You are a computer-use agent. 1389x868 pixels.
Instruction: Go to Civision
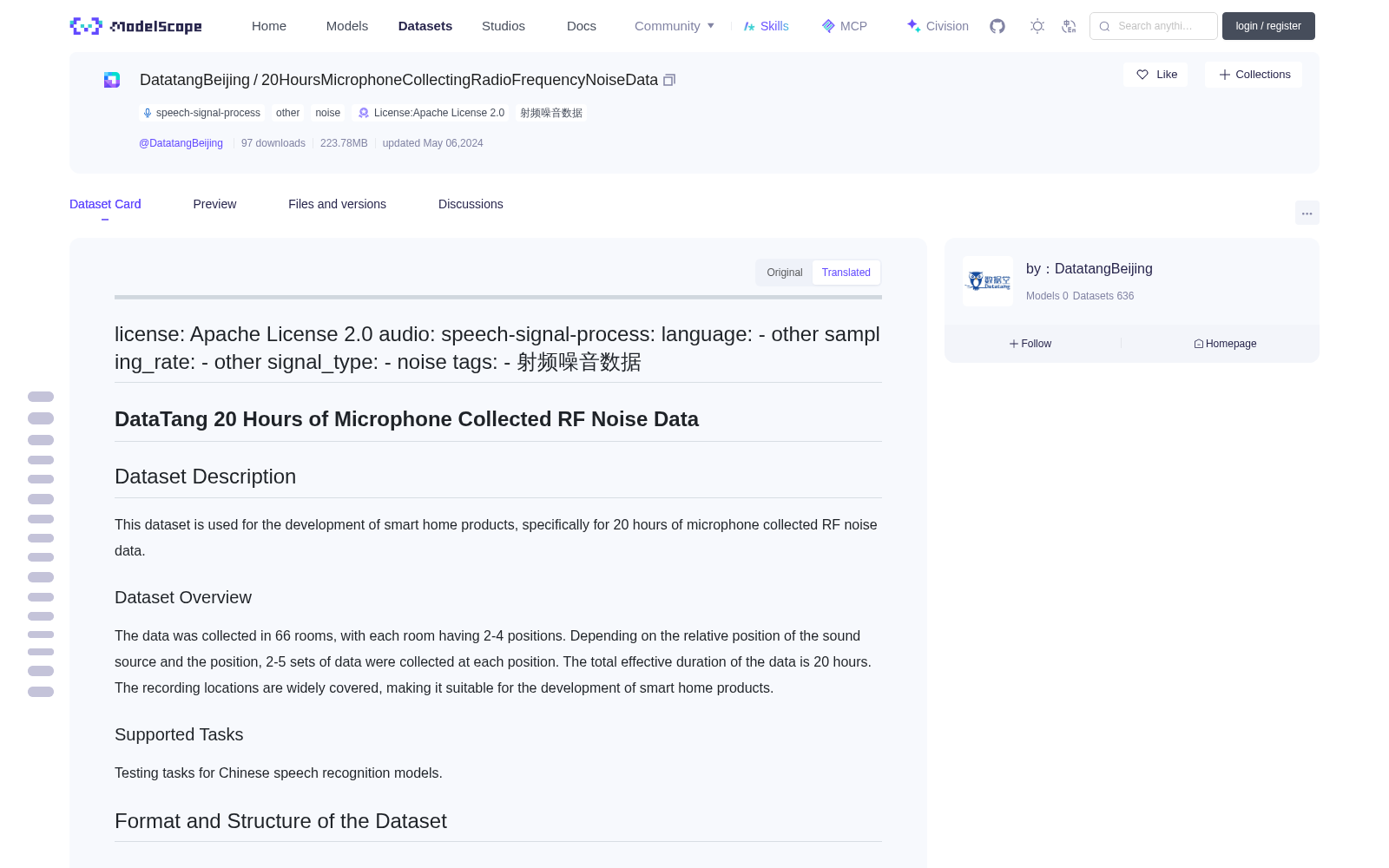pos(938,26)
